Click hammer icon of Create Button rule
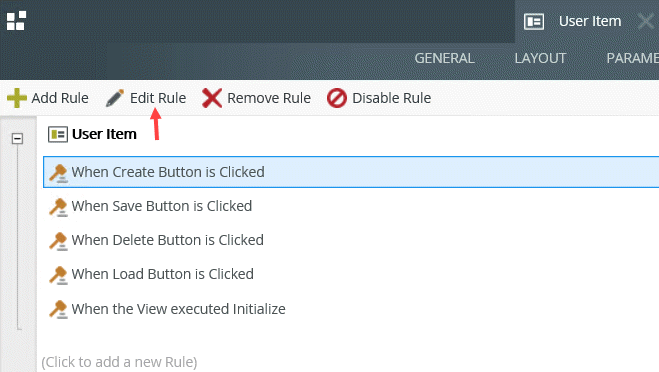 (58, 173)
